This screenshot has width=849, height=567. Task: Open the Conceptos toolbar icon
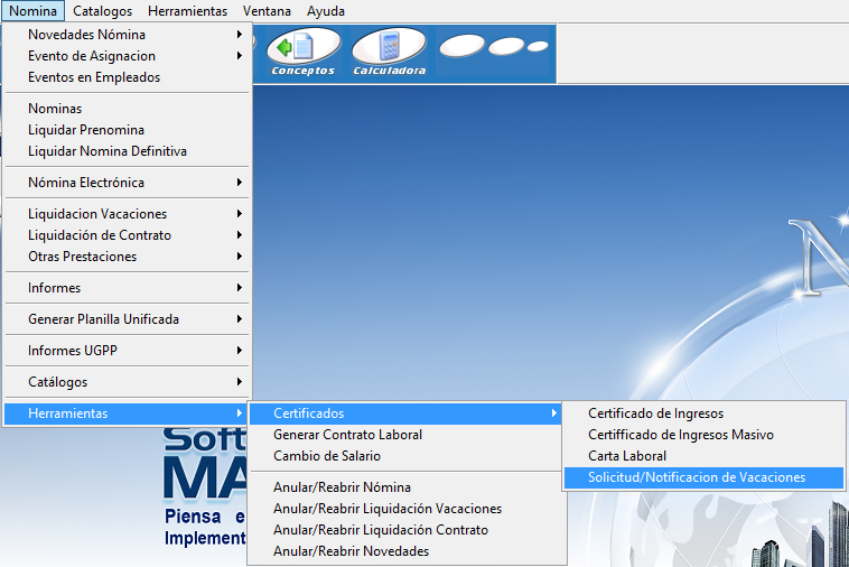tap(303, 53)
